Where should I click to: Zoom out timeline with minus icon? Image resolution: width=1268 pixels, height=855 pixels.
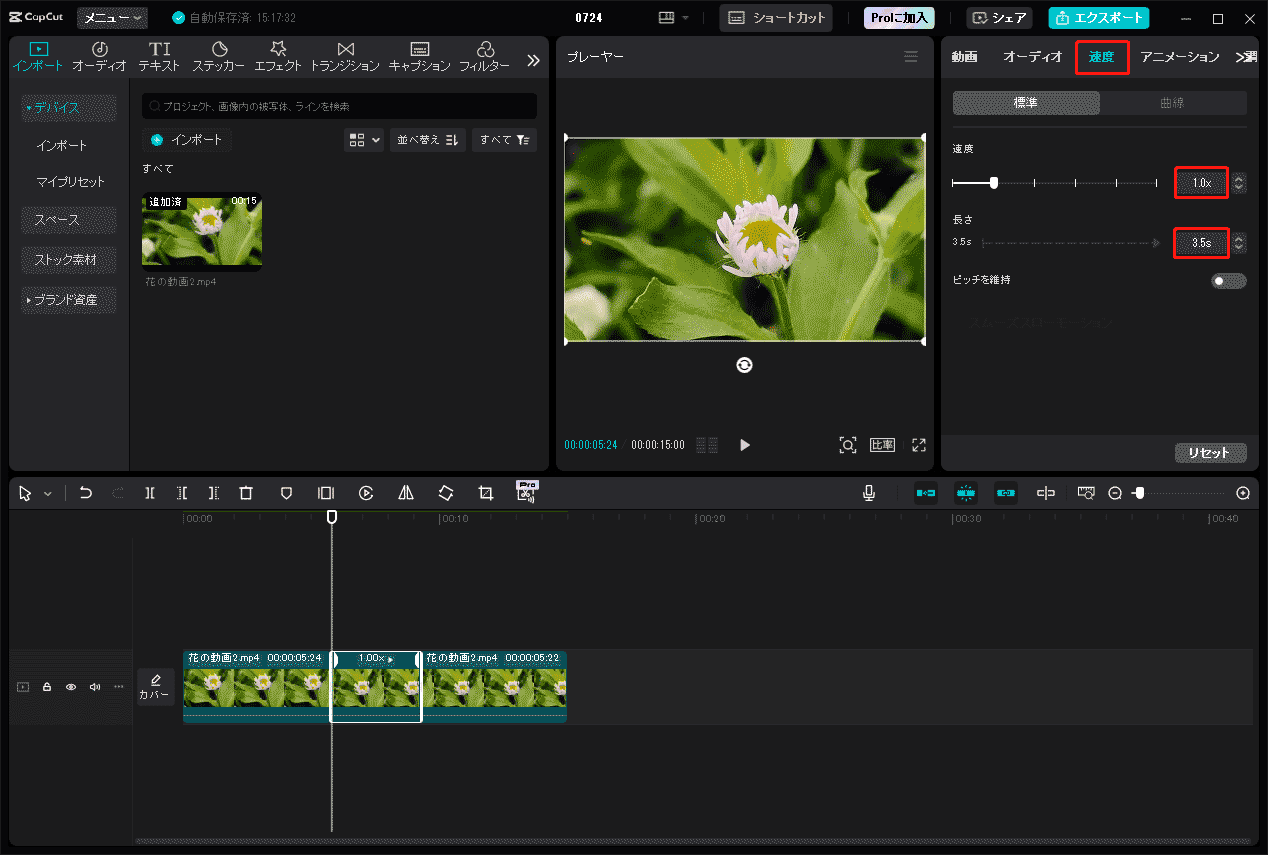pyautogui.click(x=1115, y=493)
